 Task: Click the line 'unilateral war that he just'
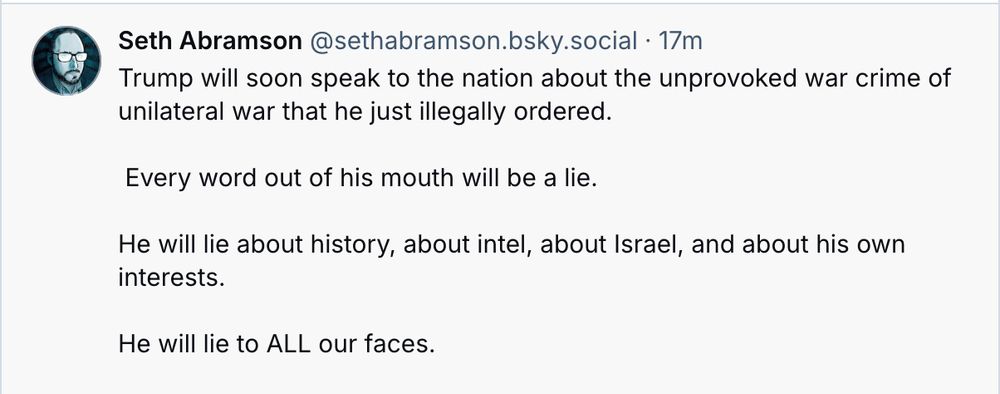(x=364, y=112)
